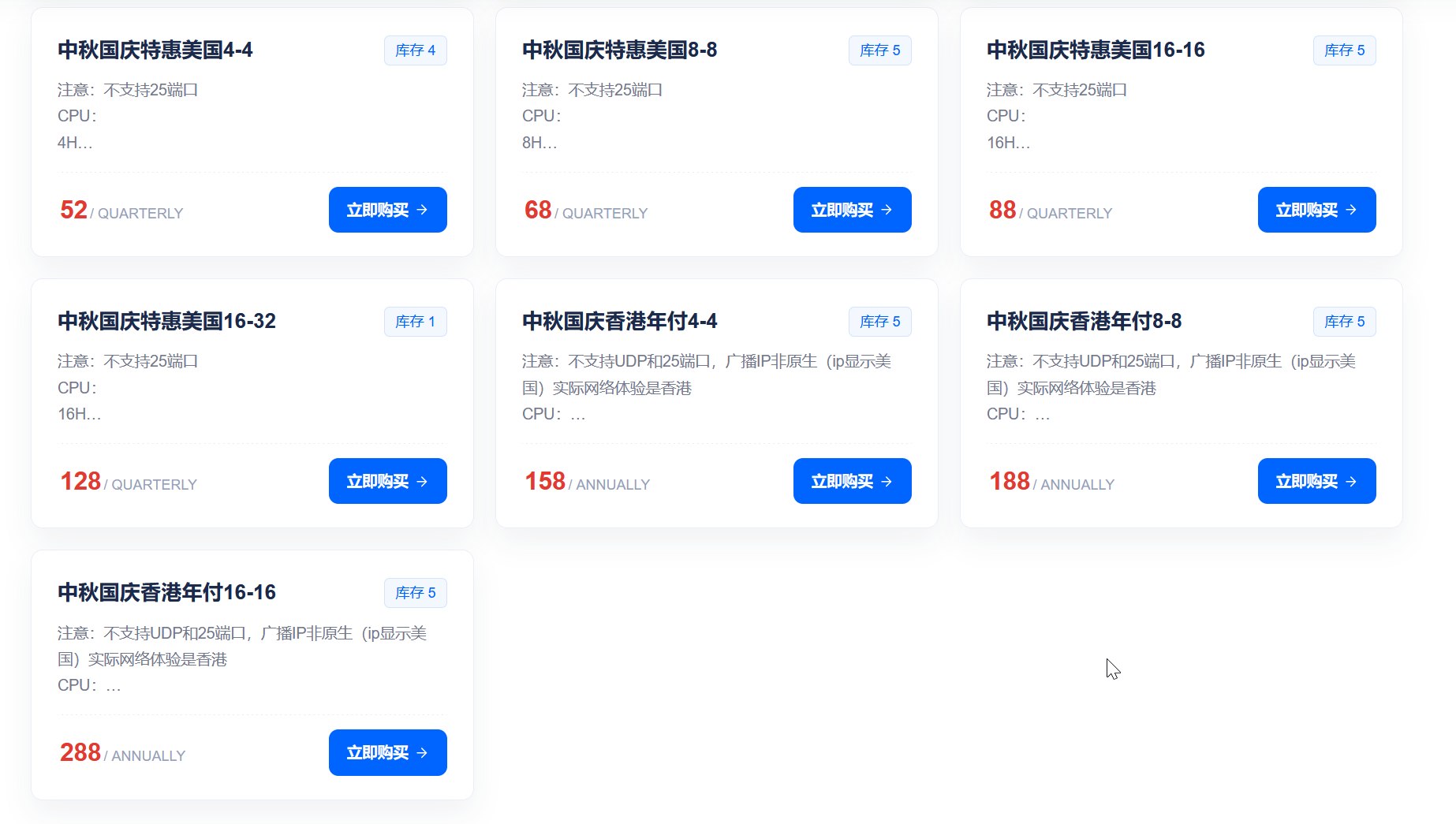Click the 库存 4 stock badge on 美国4-4
Viewport: 1456px width, 824px height.
point(415,50)
